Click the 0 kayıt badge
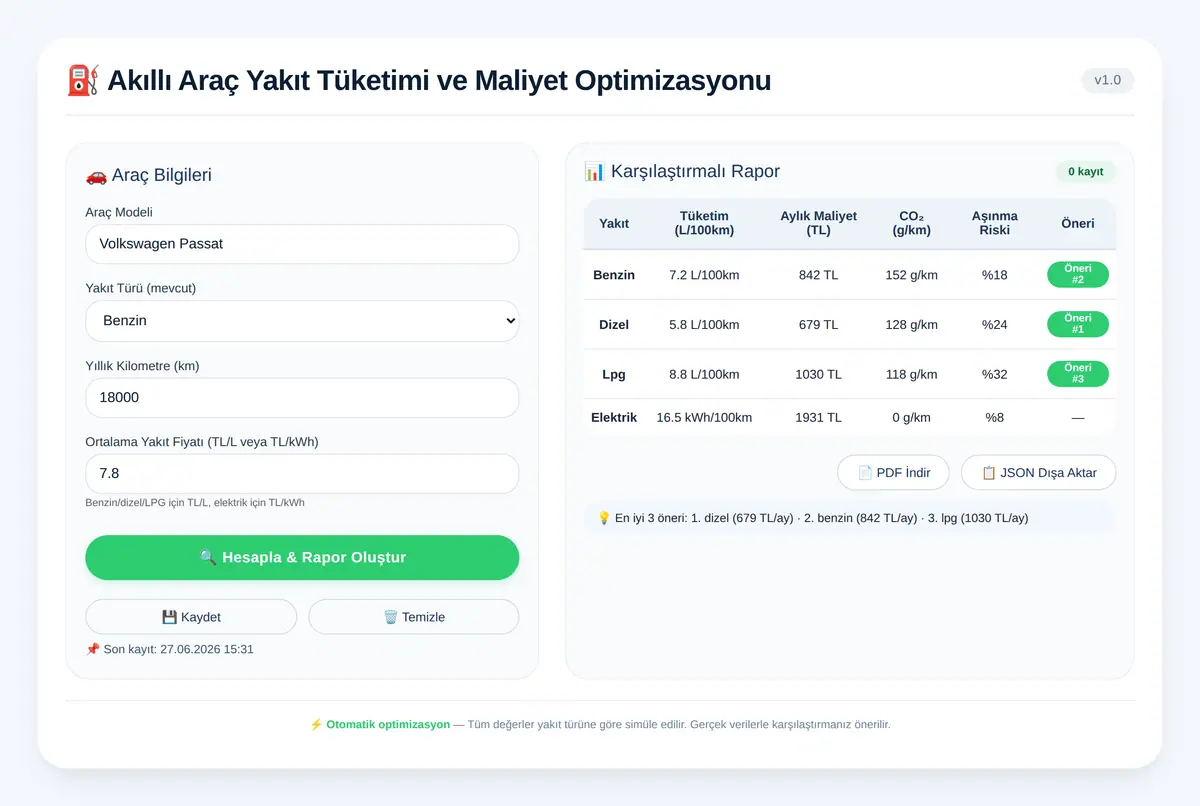This screenshot has width=1200, height=806. (x=1086, y=171)
